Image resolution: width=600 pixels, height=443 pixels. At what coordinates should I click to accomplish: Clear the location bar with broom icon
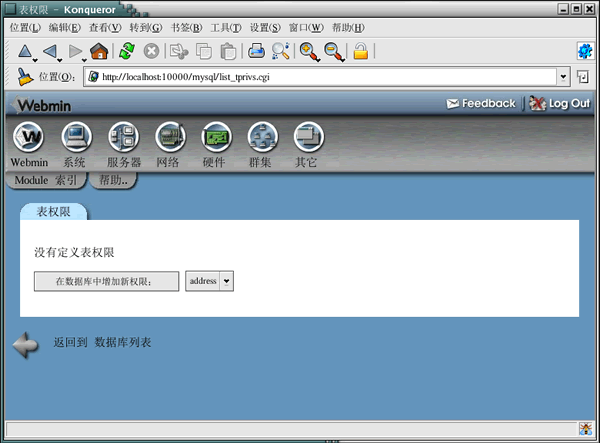(25, 77)
